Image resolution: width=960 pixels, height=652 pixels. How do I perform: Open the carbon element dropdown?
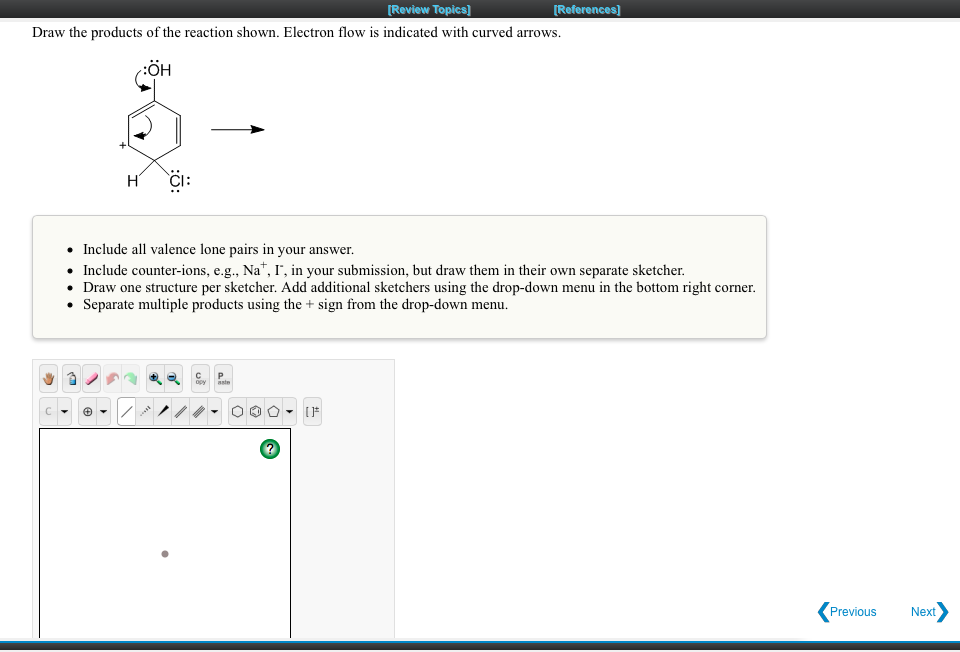pyautogui.click(x=62, y=410)
